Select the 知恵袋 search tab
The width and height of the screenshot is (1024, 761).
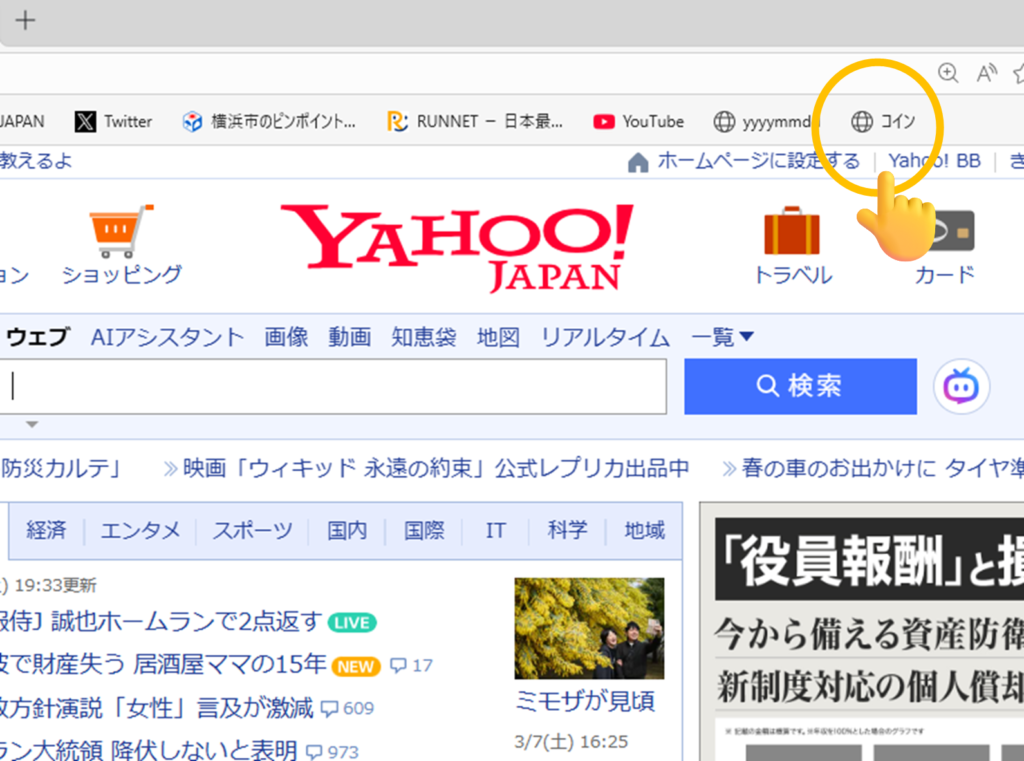coord(423,338)
